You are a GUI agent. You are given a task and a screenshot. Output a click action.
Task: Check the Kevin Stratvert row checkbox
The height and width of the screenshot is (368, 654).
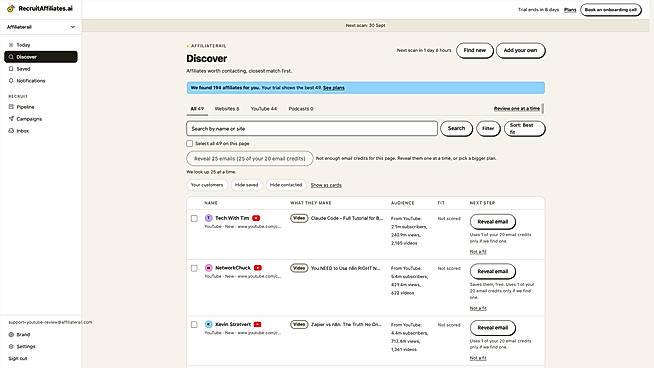point(194,325)
